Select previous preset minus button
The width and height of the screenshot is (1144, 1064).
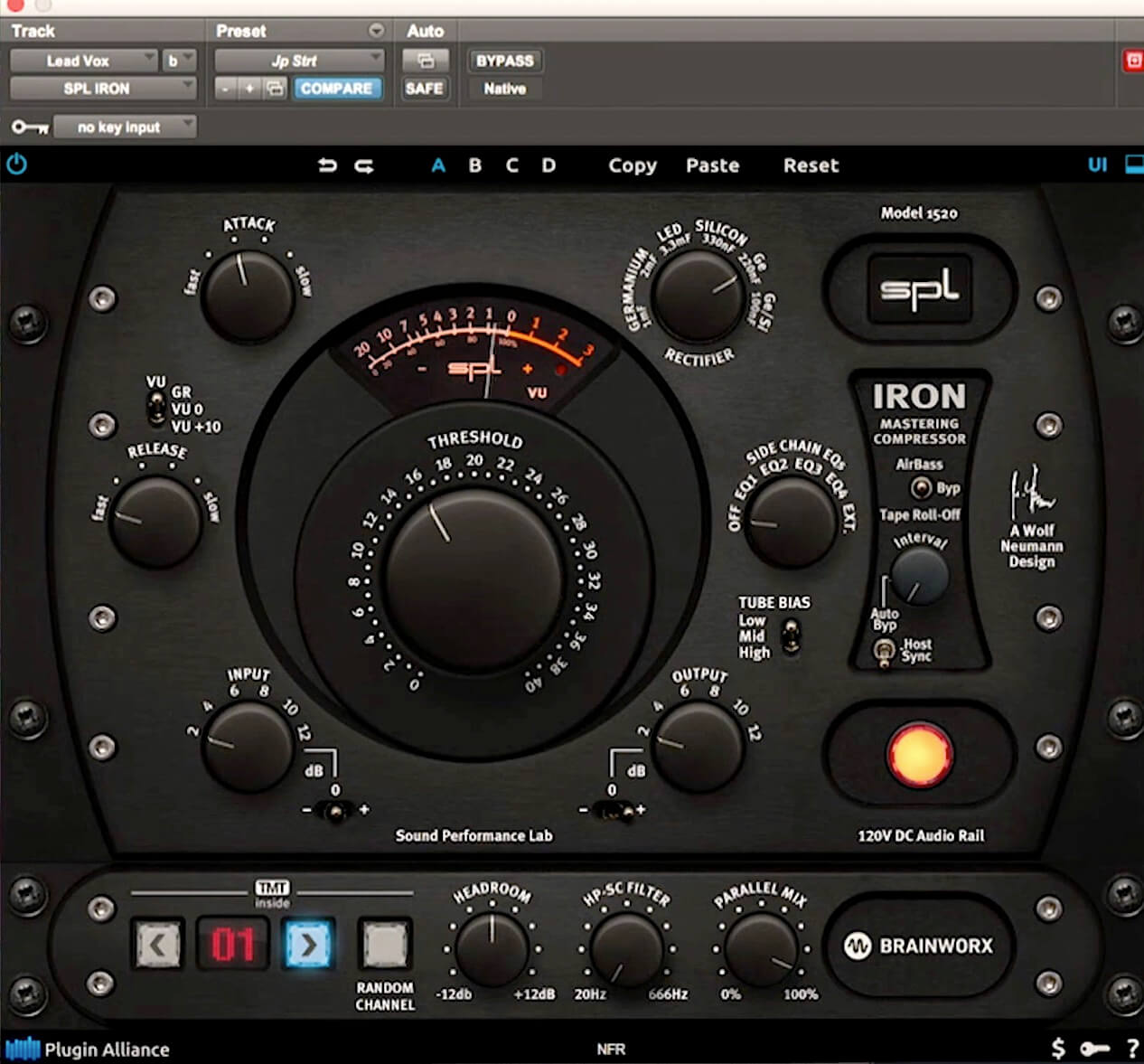(225, 89)
